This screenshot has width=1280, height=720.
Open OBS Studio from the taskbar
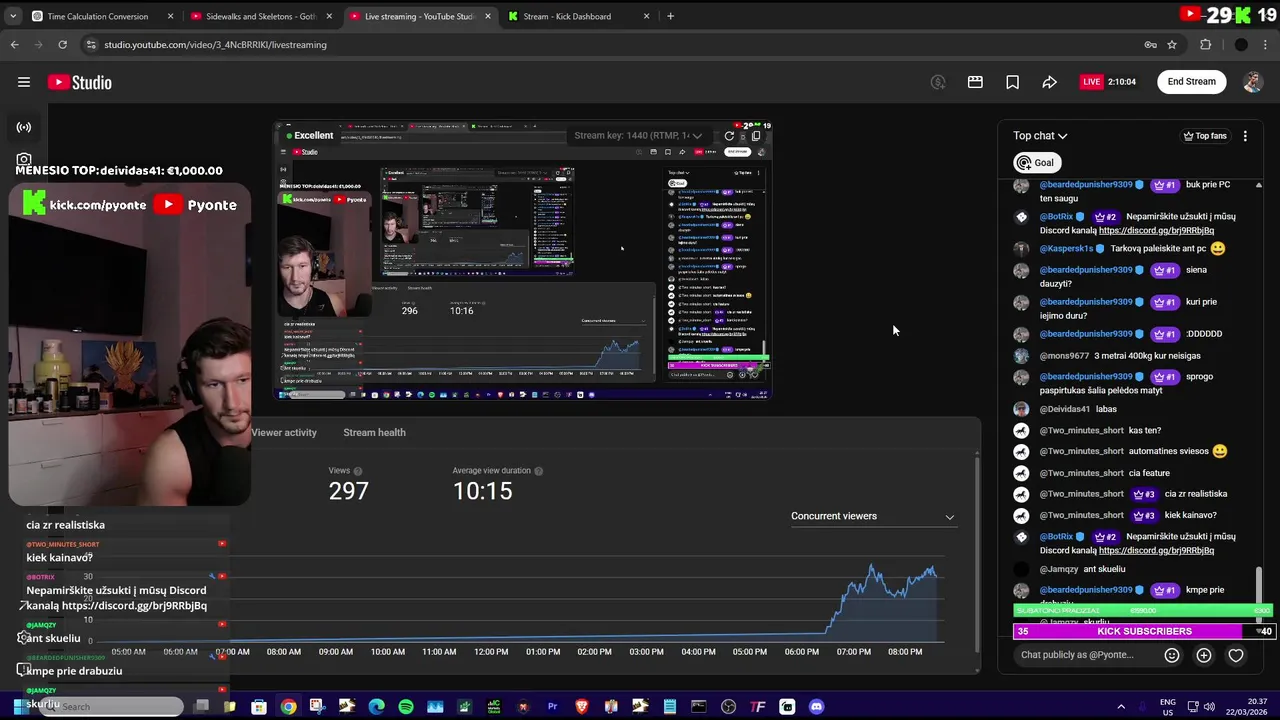pyautogui.click(x=728, y=707)
